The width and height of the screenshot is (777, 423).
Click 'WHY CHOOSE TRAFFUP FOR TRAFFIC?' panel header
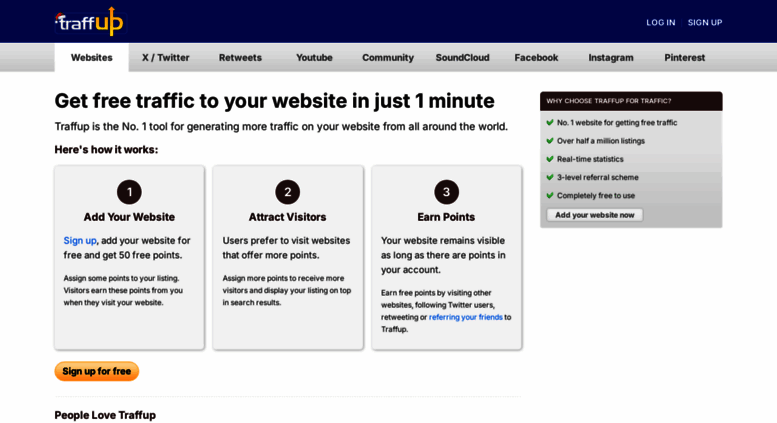(631, 101)
